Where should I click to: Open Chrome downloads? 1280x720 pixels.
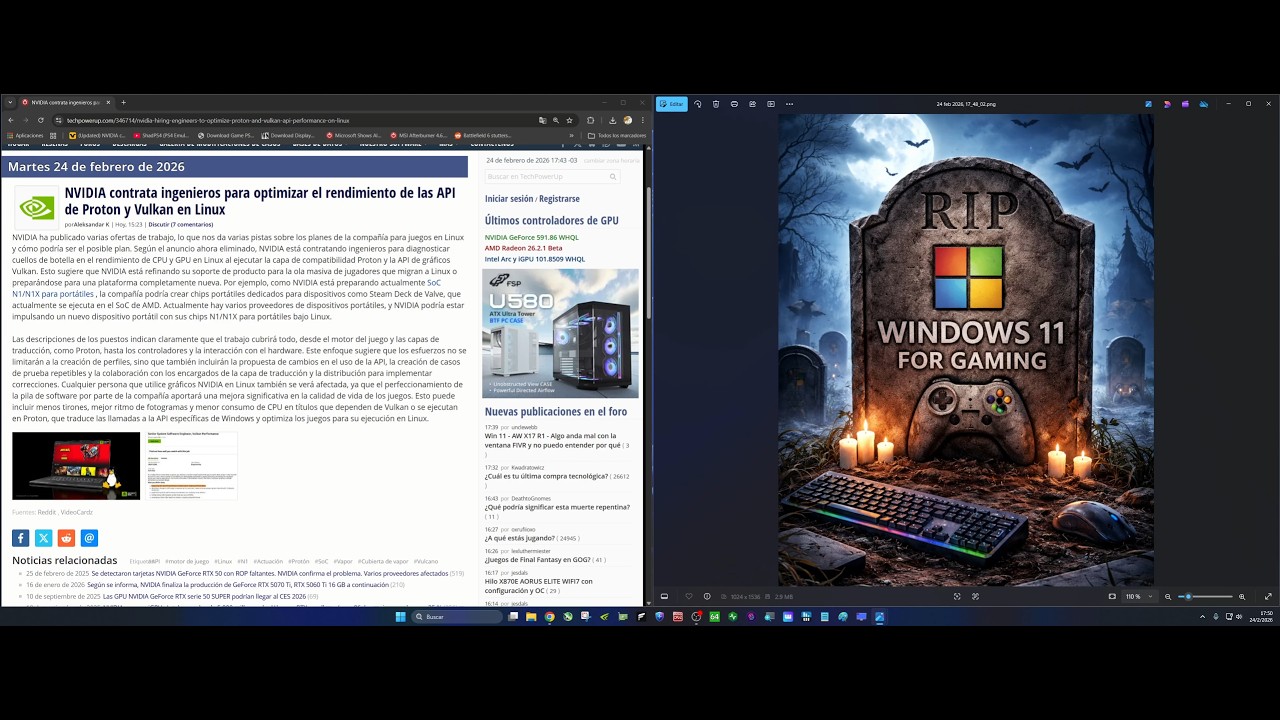pyautogui.click(x=612, y=120)
